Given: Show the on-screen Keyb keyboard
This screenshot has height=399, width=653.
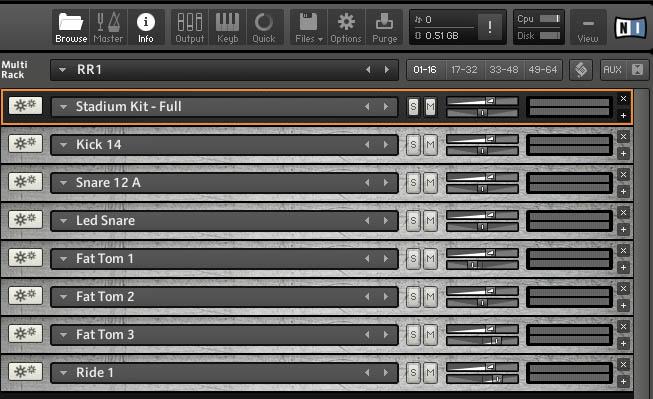Looking at the screenshot, I should [x=227, y=27].
